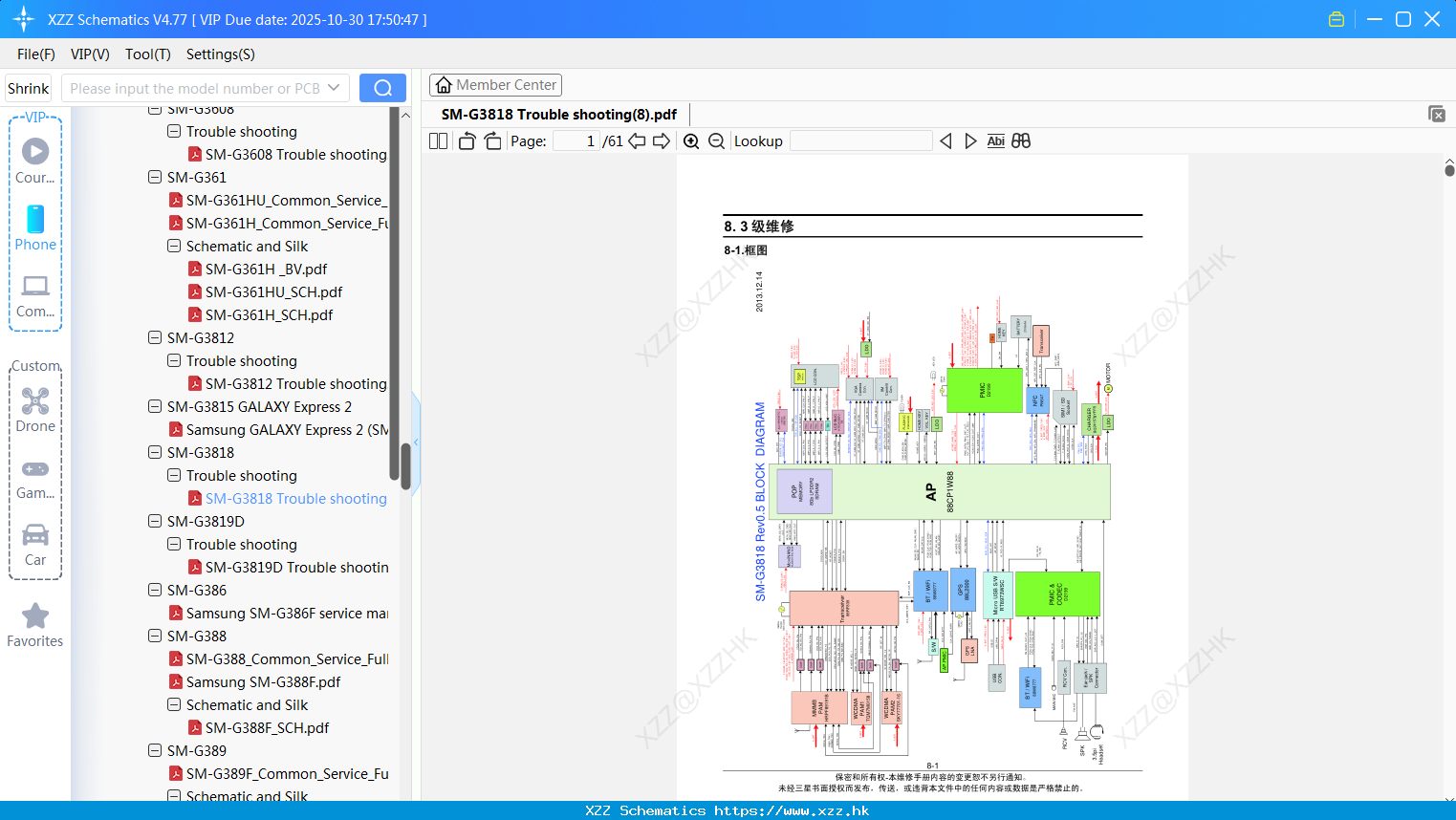The image size is (1456, 820).
Task: Select the SM-G3818 Trouble shooting(8).pdf tab
Action: [559, 114]
